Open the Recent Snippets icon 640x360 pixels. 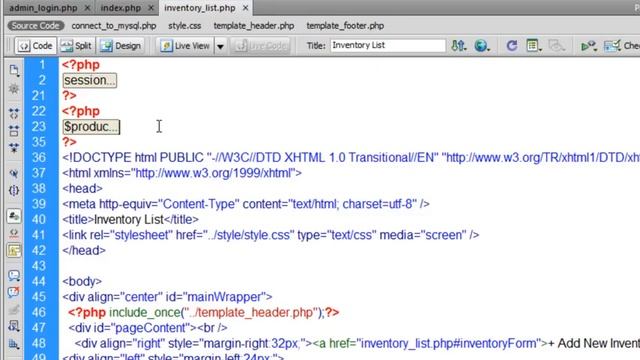[x=14, y=326]
